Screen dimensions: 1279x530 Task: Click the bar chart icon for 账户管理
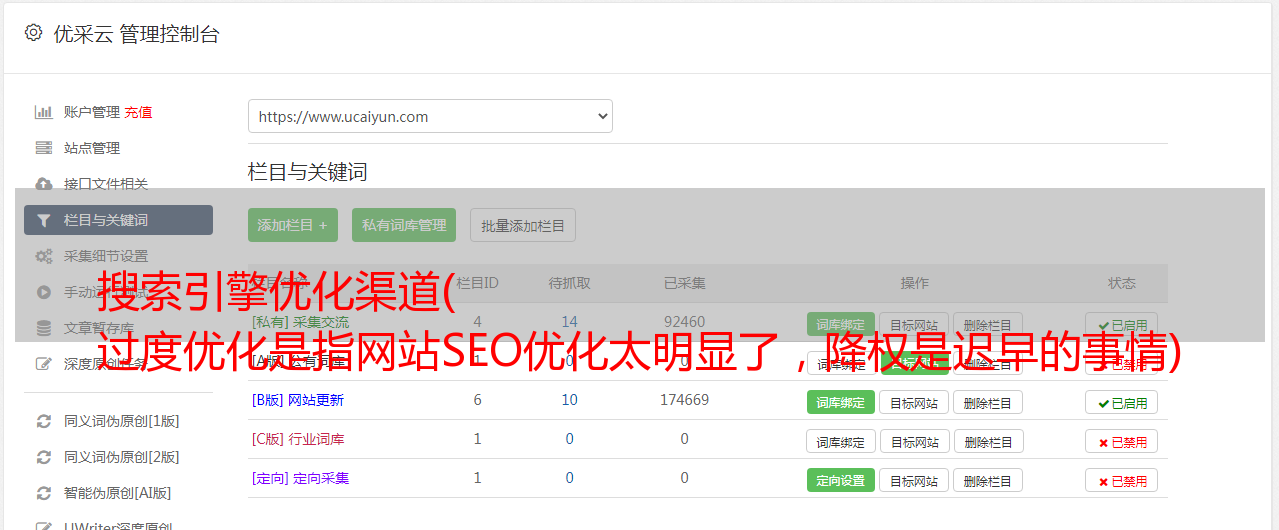pyautogui.click(x=44, y=112)
